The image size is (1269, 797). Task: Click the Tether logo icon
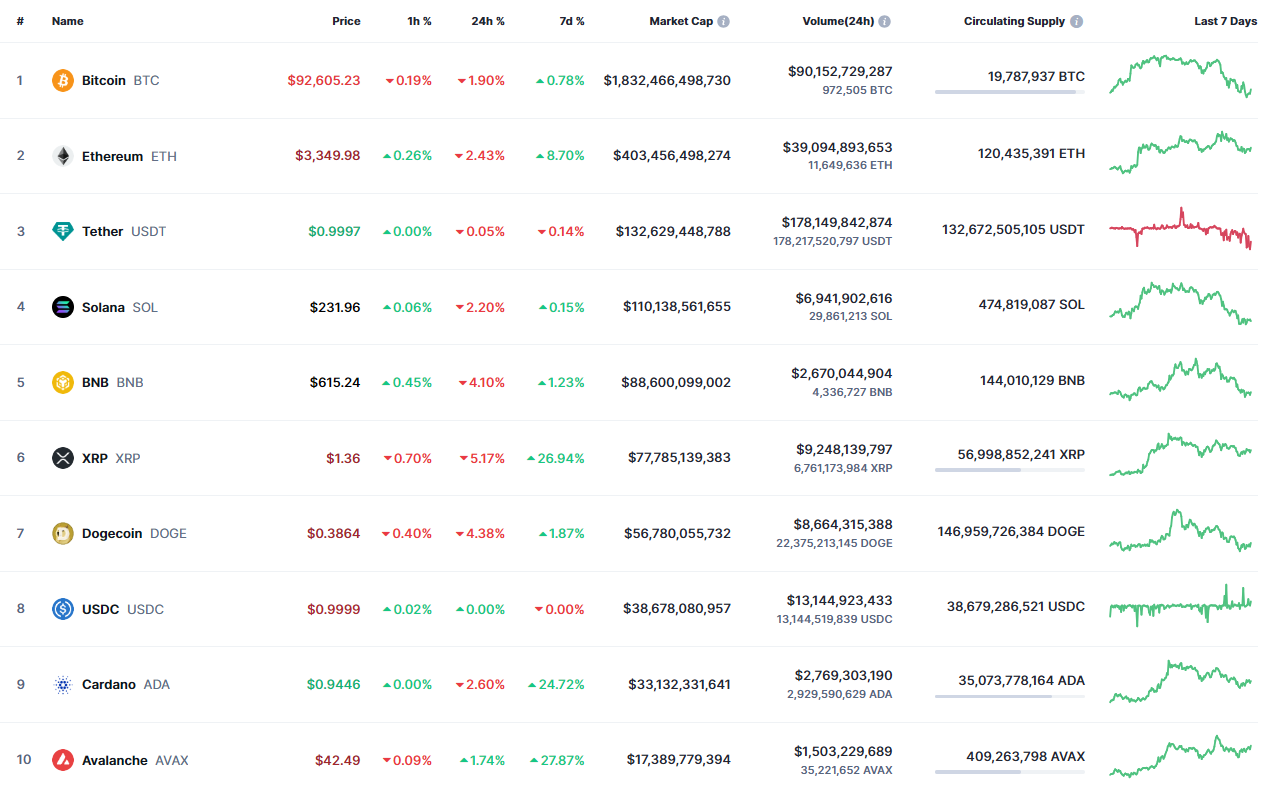[63, 231]
